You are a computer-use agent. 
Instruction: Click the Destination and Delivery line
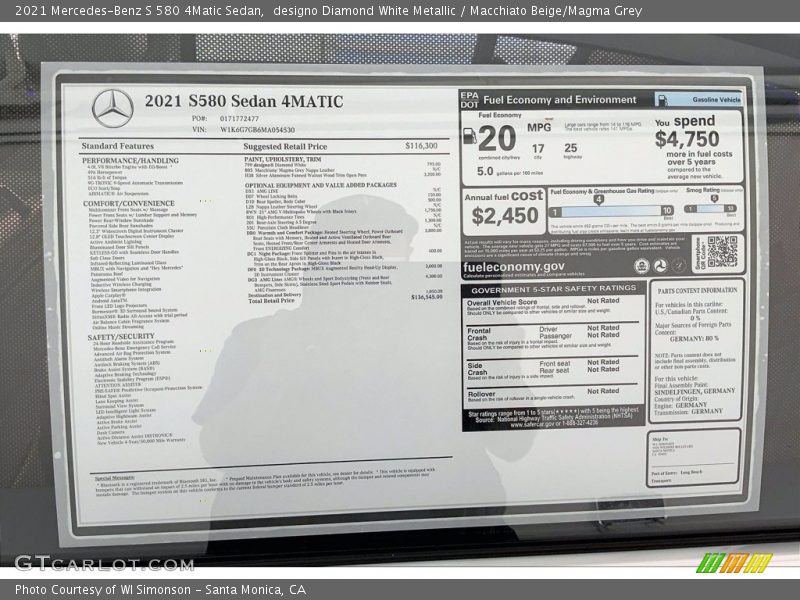(274, 295)
